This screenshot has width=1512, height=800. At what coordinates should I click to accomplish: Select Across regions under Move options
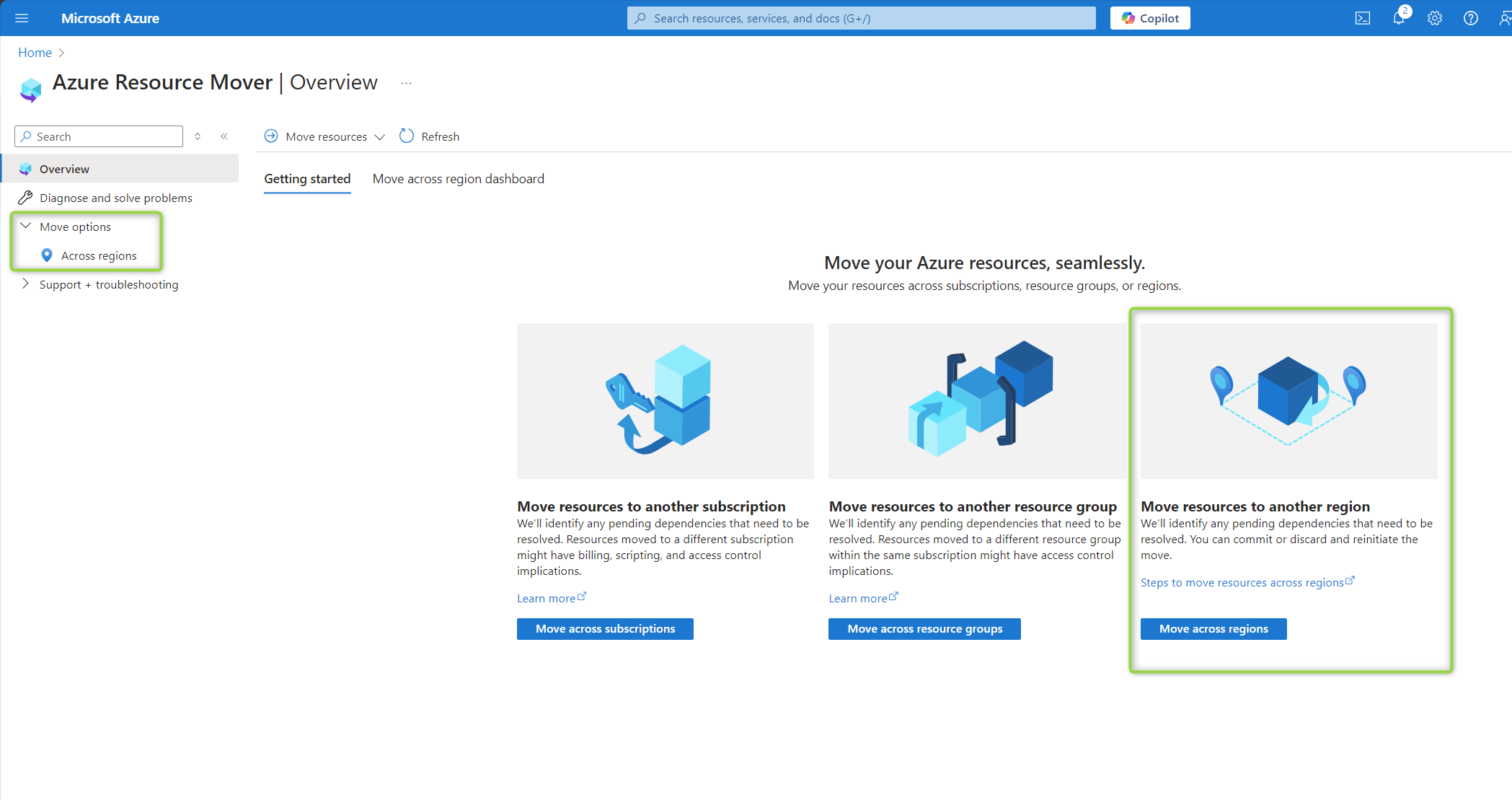(x=100, y=255)
